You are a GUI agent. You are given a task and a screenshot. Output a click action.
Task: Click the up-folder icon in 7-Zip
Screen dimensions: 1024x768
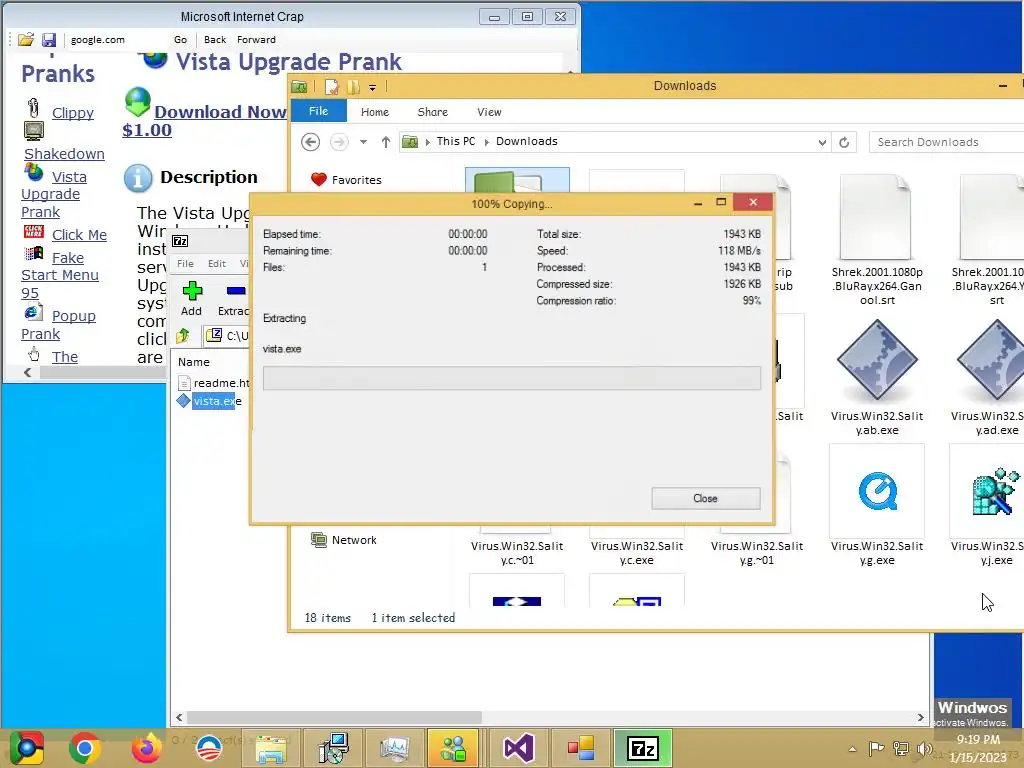[x=182, y=336]
